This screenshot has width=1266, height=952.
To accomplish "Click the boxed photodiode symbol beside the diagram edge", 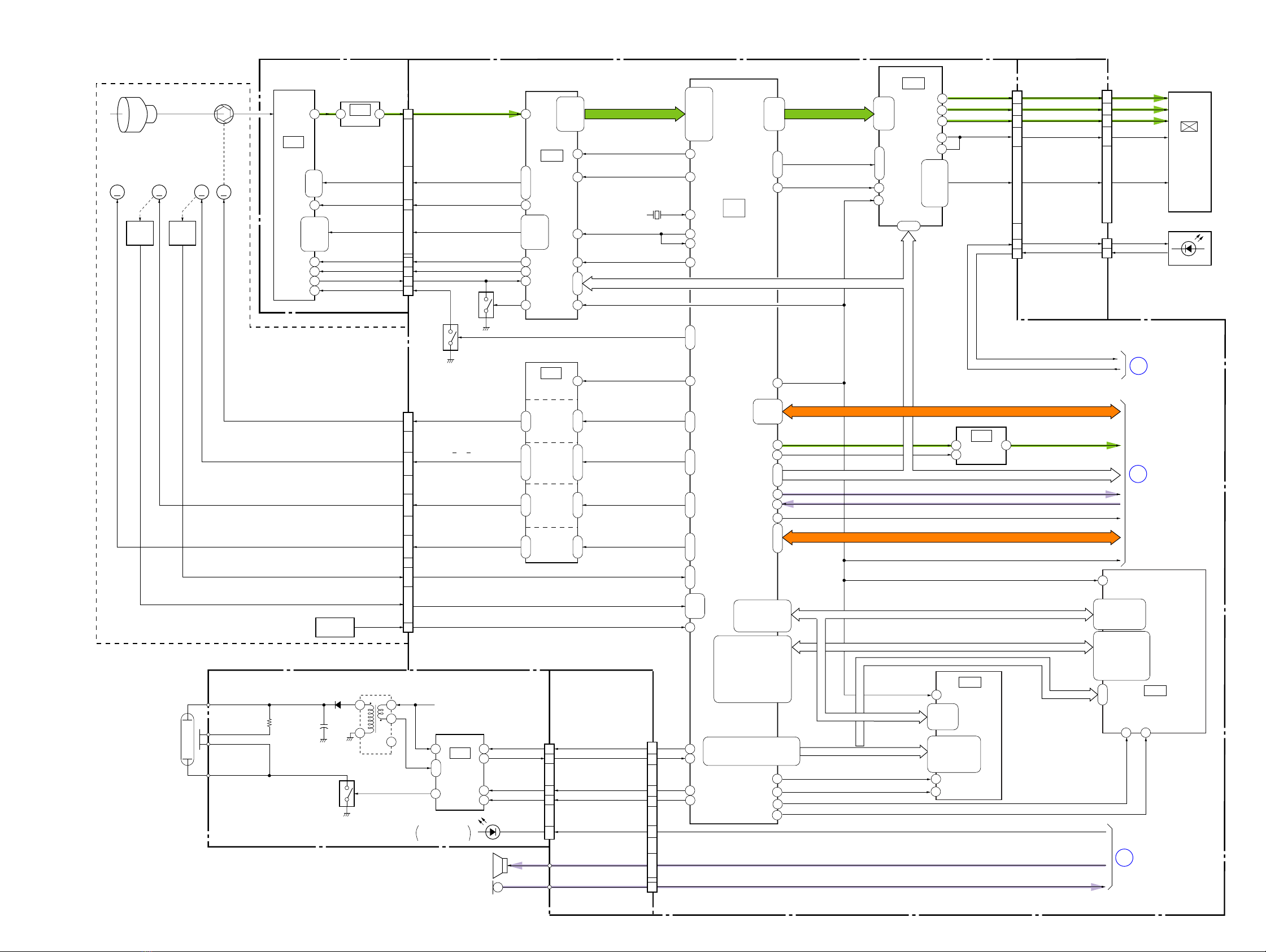I will point(1189,249).
